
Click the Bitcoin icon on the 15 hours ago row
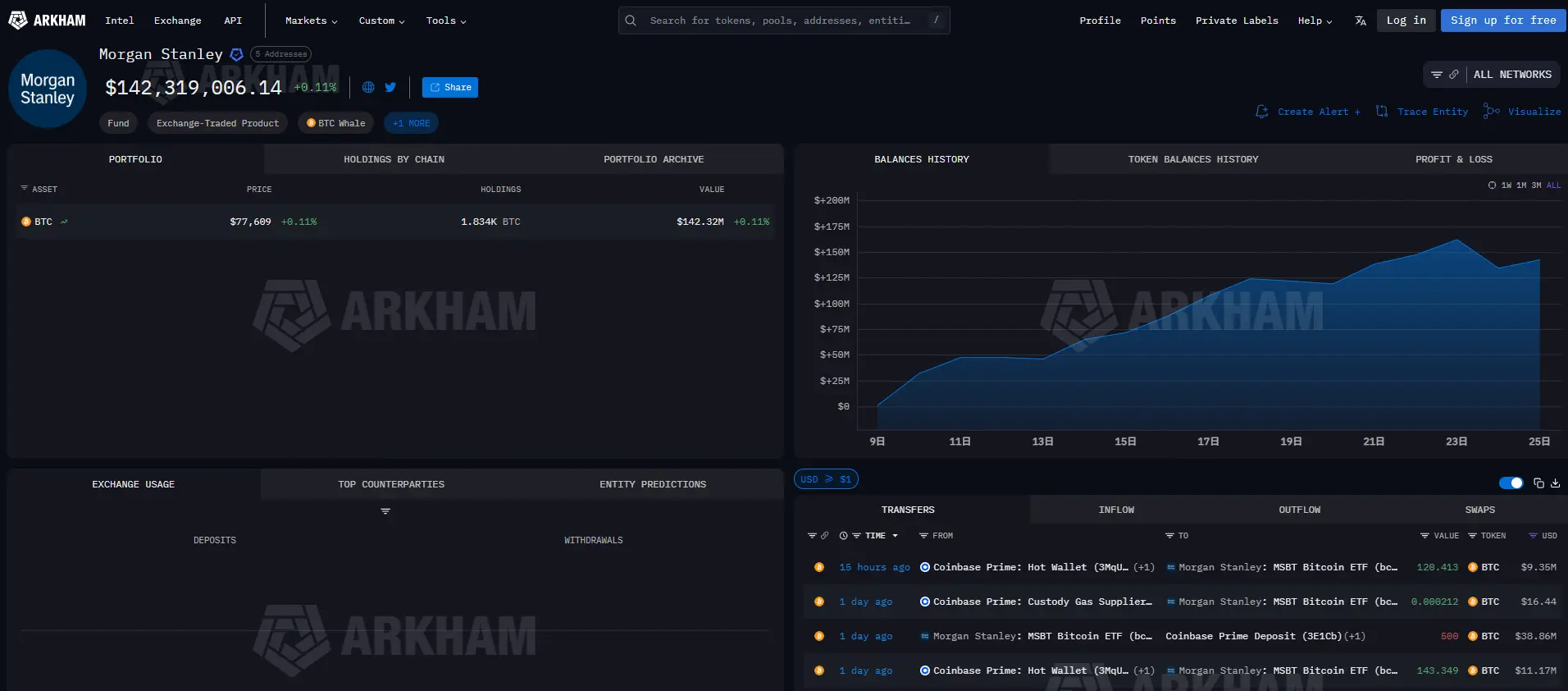click(818, 567)
